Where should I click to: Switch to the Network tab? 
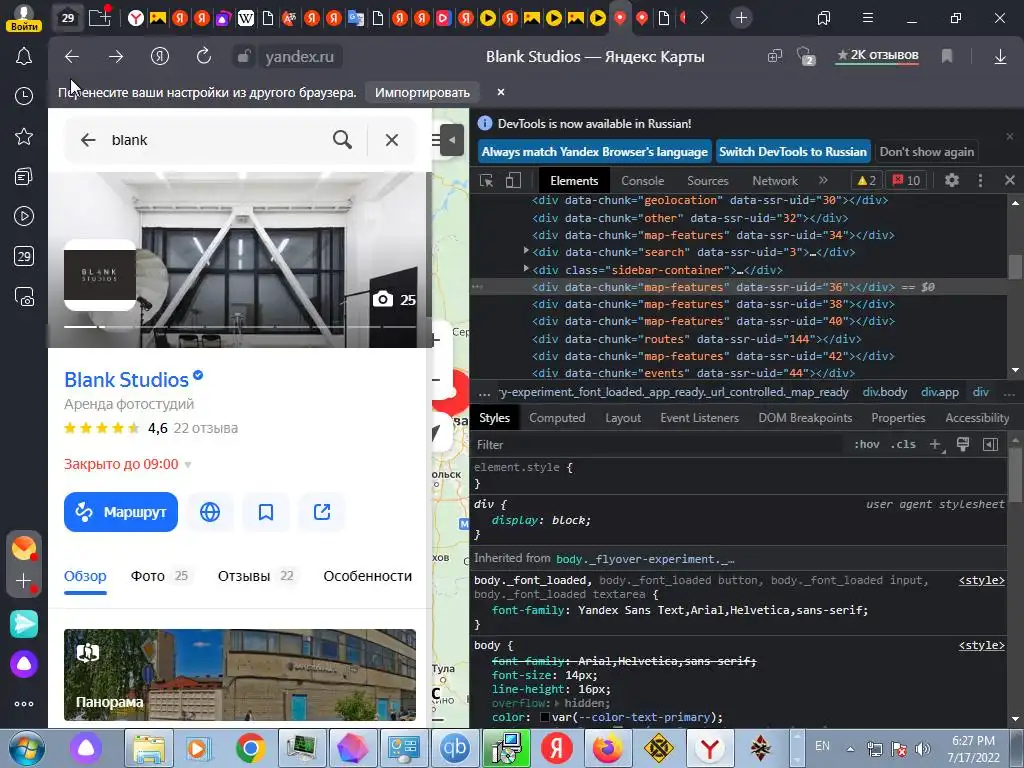point(775,181)
